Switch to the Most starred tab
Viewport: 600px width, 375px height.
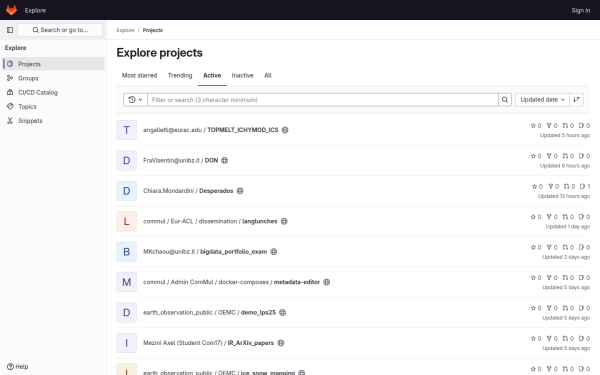click(x=139, y=75)
